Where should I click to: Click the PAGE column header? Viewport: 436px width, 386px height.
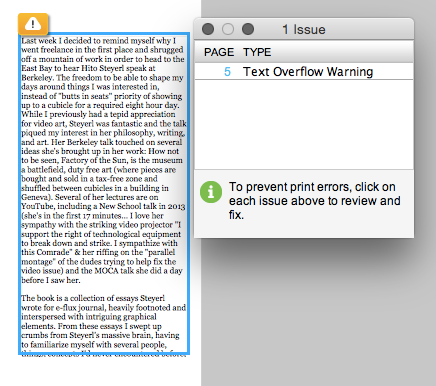click(x=219, y=52)
